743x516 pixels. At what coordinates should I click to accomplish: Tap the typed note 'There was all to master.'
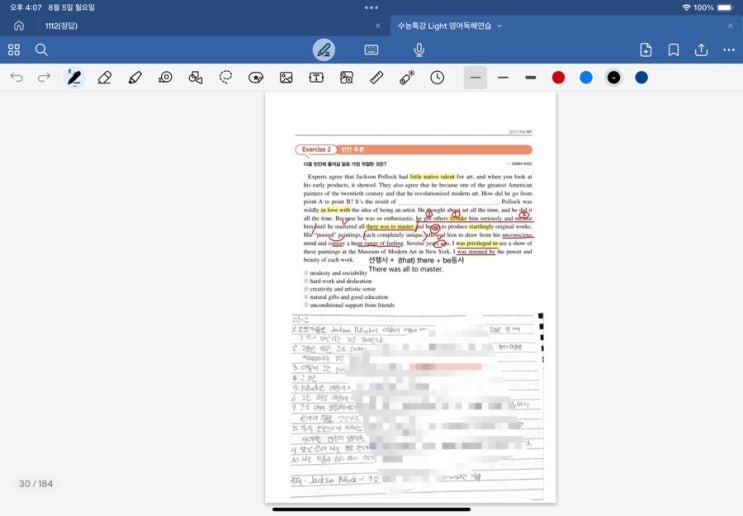[x=406, y=269]
